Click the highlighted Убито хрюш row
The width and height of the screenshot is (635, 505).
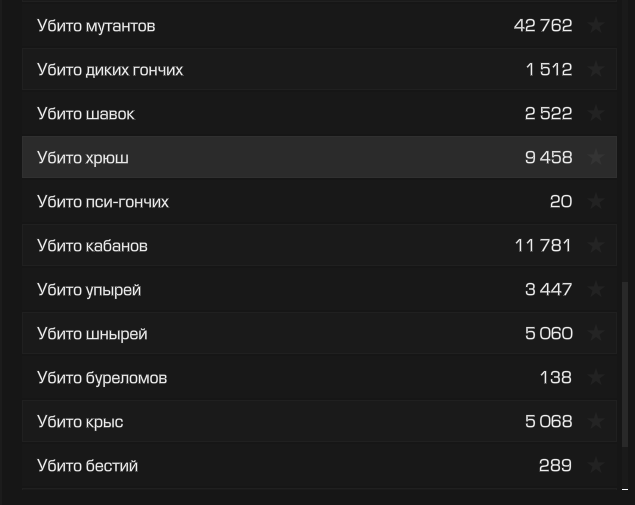[x=320, y=157]
